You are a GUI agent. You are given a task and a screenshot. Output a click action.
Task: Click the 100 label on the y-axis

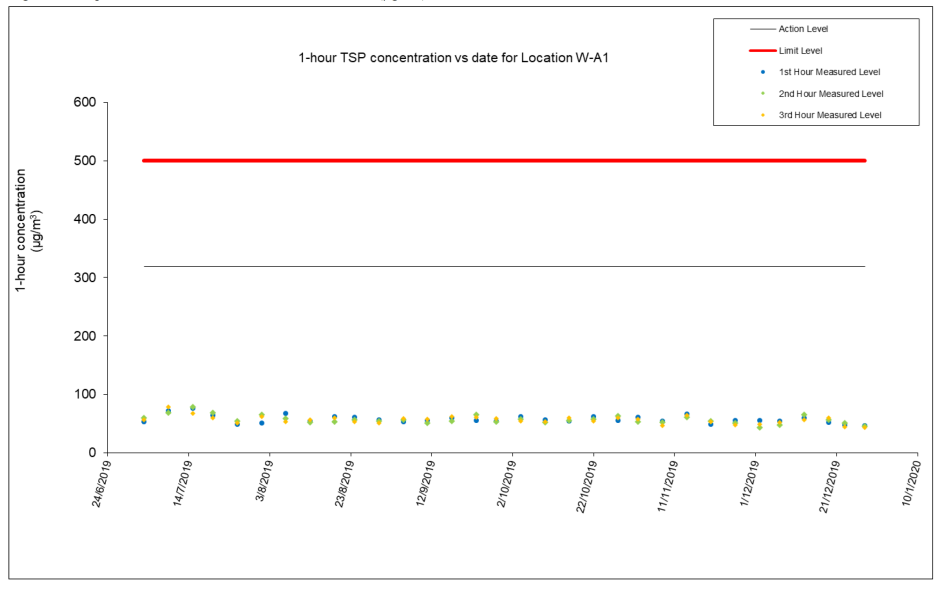(x=84, y=395)
